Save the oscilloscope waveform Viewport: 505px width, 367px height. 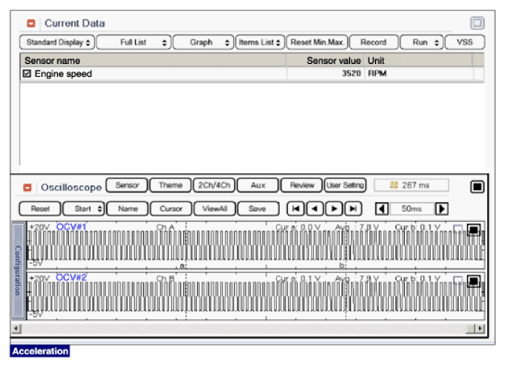pos(258,209)
